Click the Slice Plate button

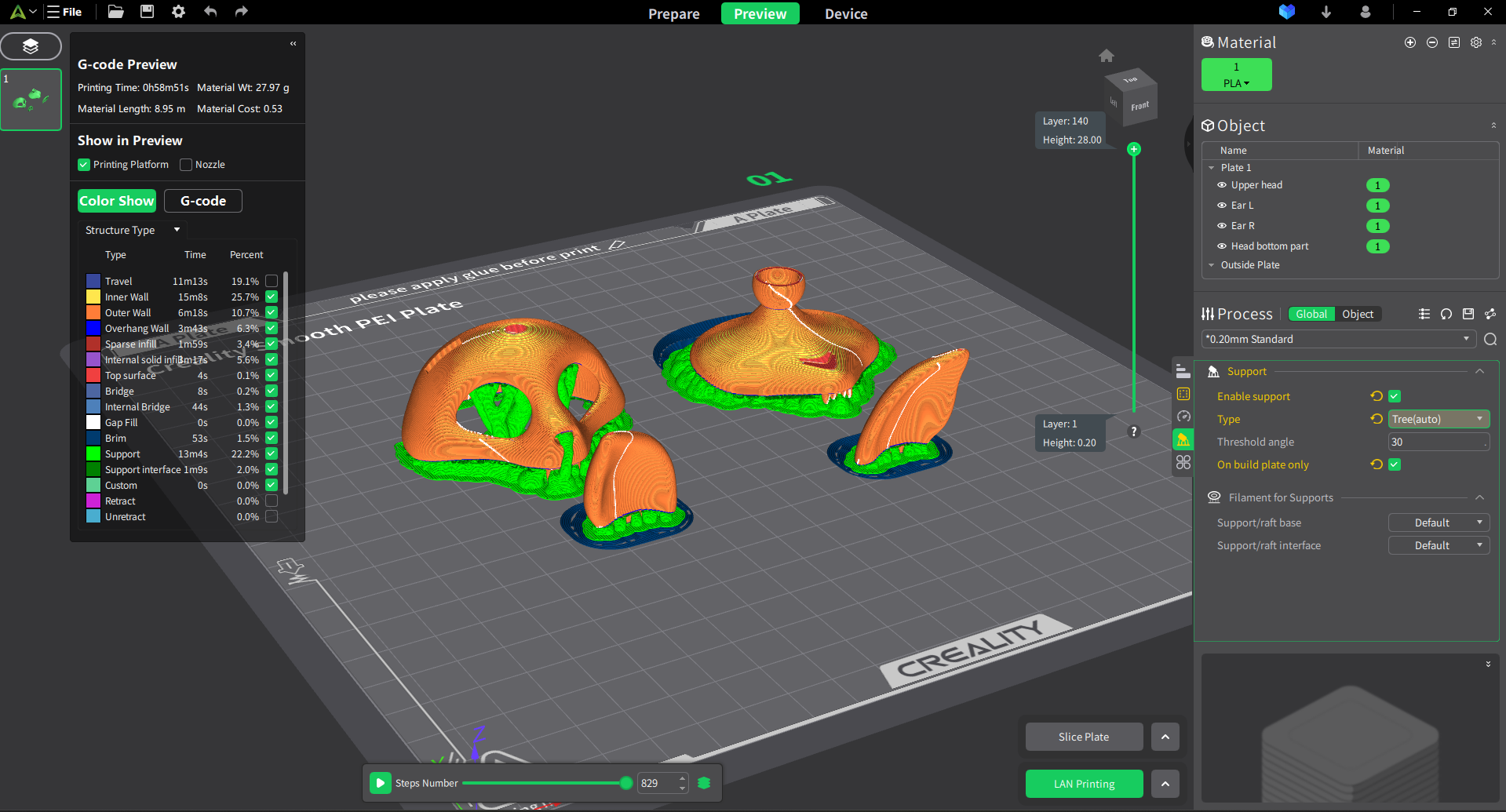[1084, 737]
